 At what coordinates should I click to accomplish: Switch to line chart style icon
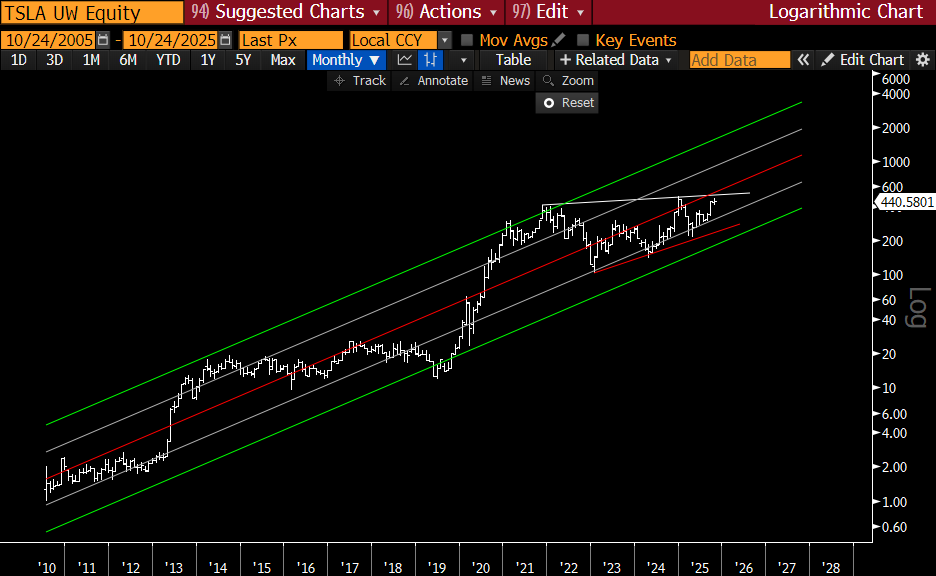405,60
